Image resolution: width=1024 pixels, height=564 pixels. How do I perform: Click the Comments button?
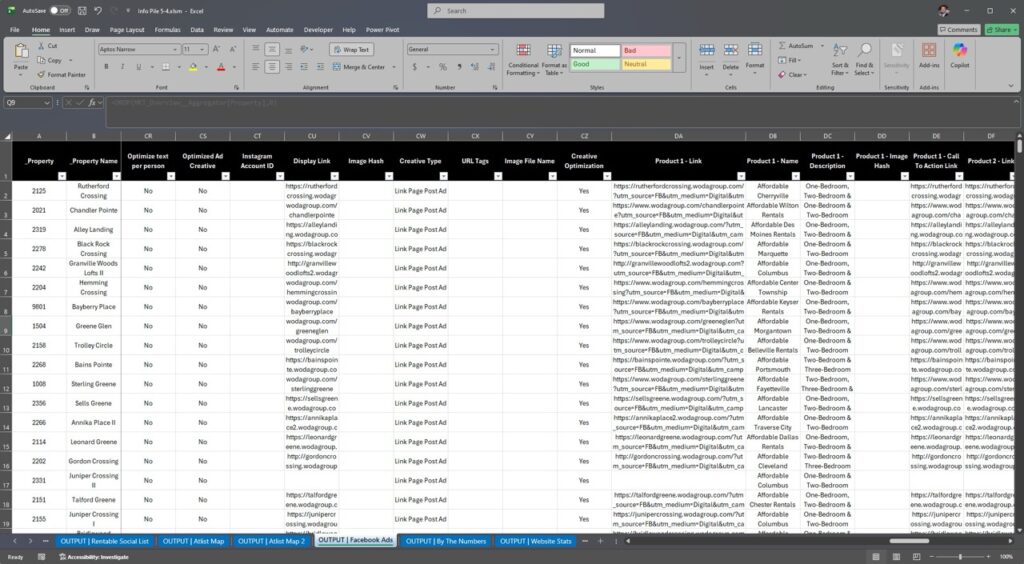[x=957, y=30]
